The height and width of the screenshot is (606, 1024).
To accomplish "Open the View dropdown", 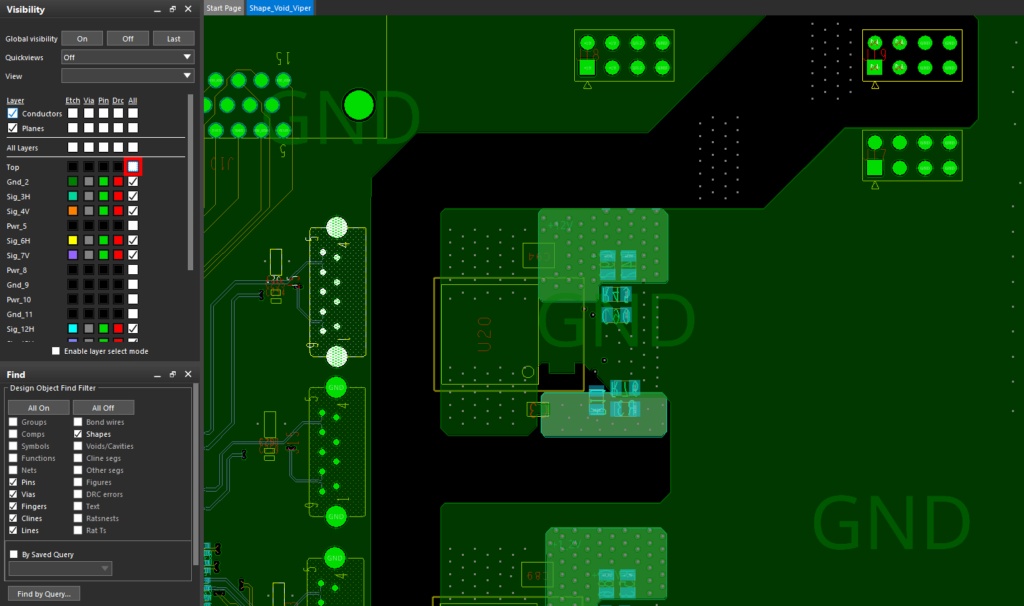I will [127, 76].
